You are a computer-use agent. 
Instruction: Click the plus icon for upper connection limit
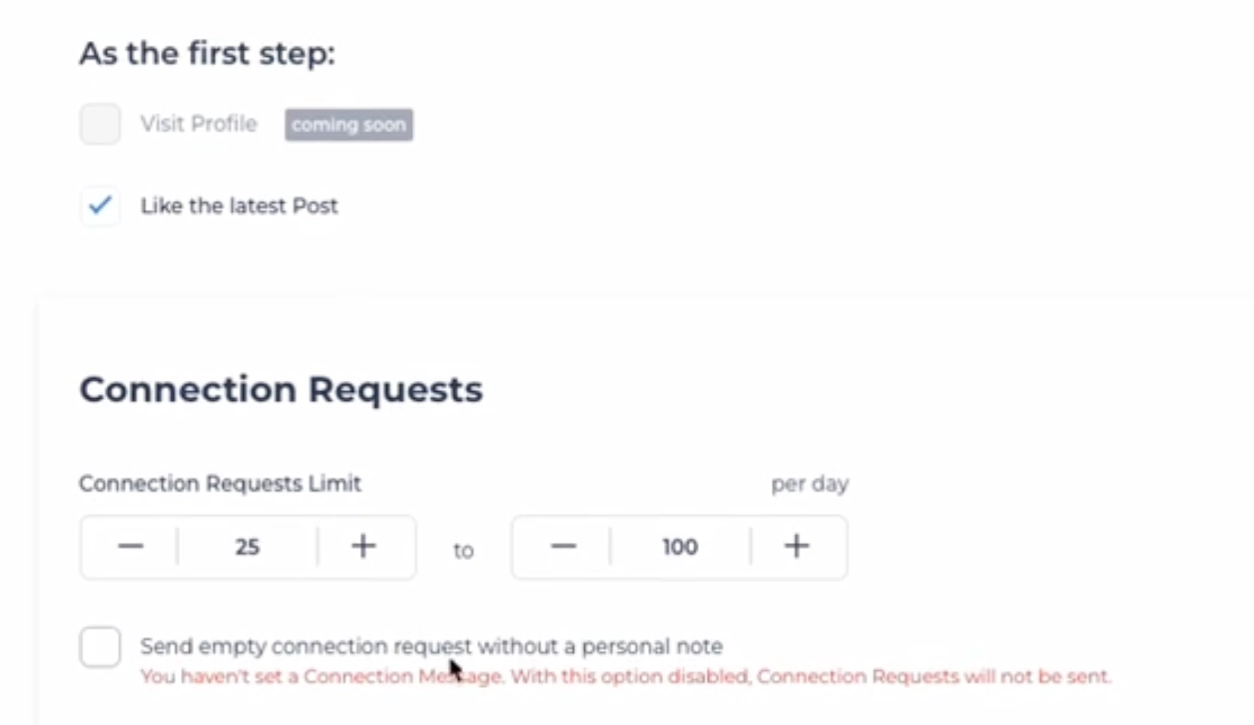coord(796,547)
